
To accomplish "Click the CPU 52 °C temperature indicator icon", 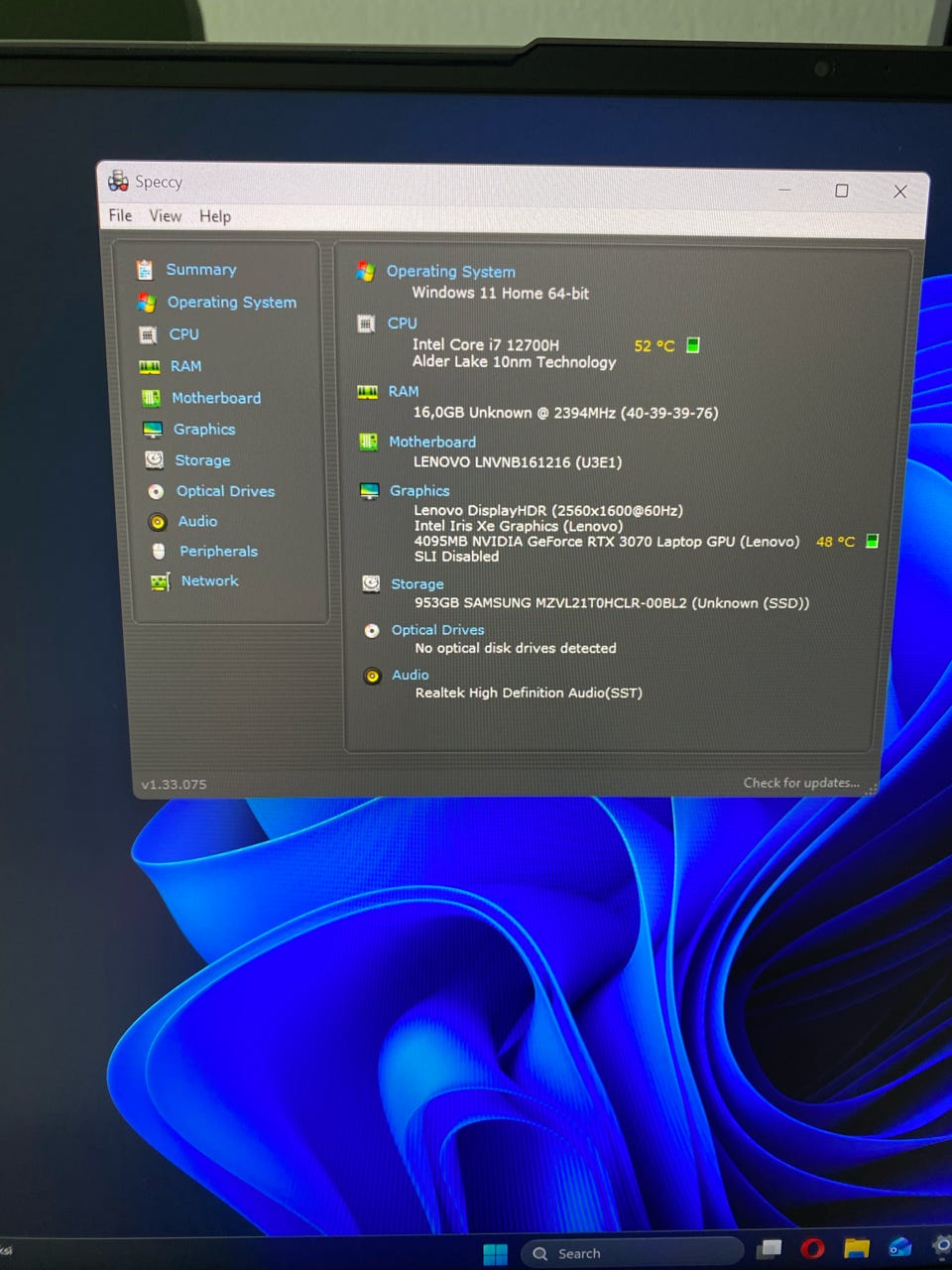I will coord(693,345).
